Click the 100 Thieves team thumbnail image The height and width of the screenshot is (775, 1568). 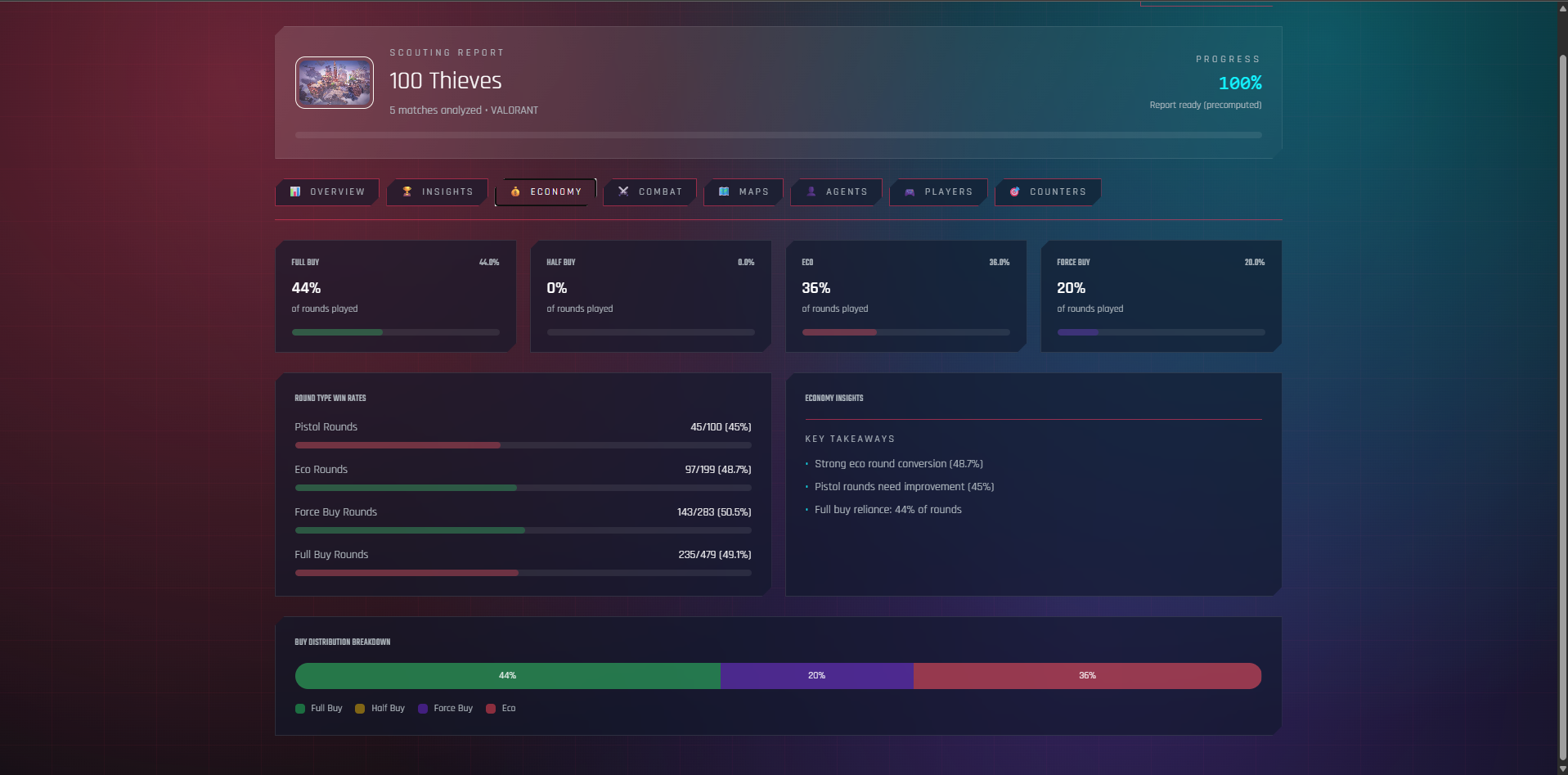tap(335, 83)
